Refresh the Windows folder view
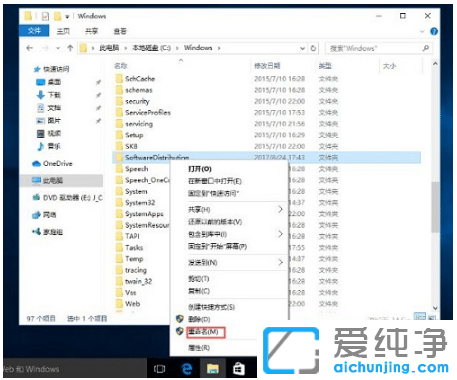The width and height of the screenshot is (457, 380). 313,48
